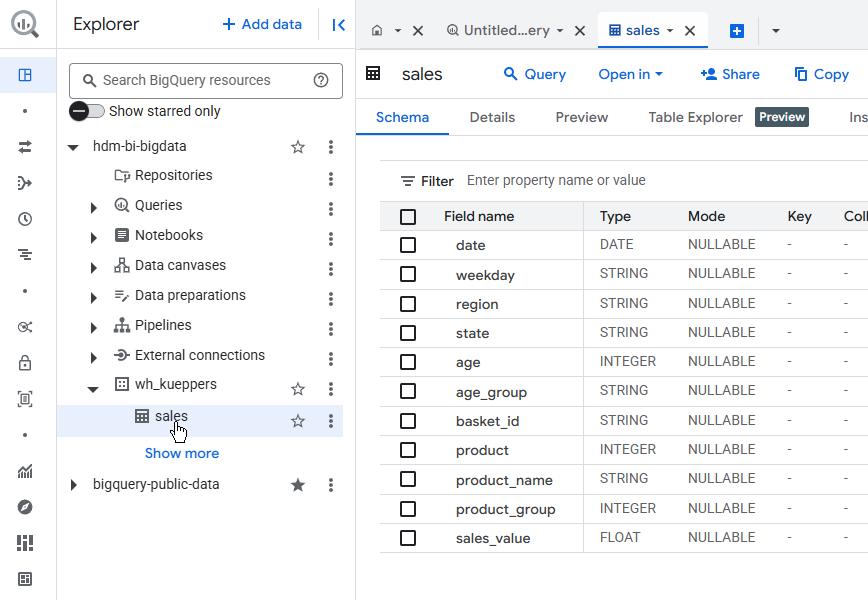Check the date field checkbox
This screenshot has height=600, width=868.
[x=408, y=245]
